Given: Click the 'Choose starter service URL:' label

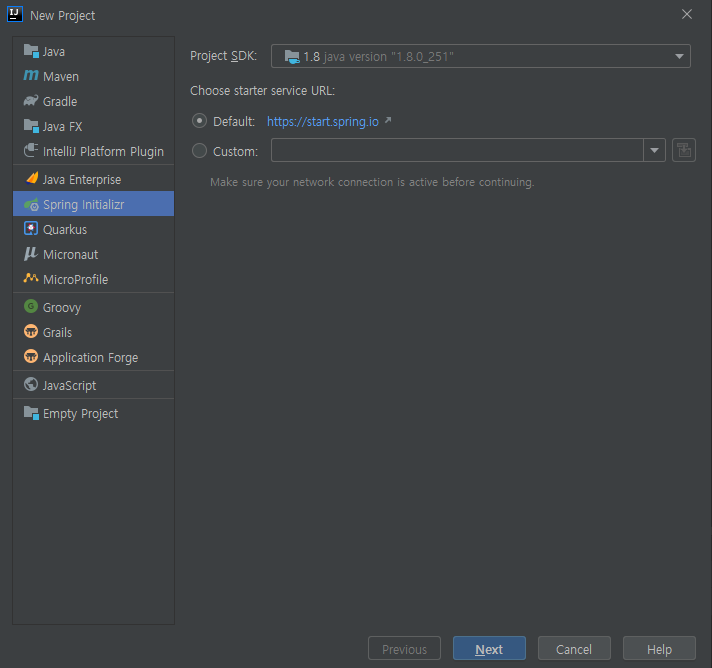Looking at the screenshot, I should pyautogui.click(x=262, y=91).
